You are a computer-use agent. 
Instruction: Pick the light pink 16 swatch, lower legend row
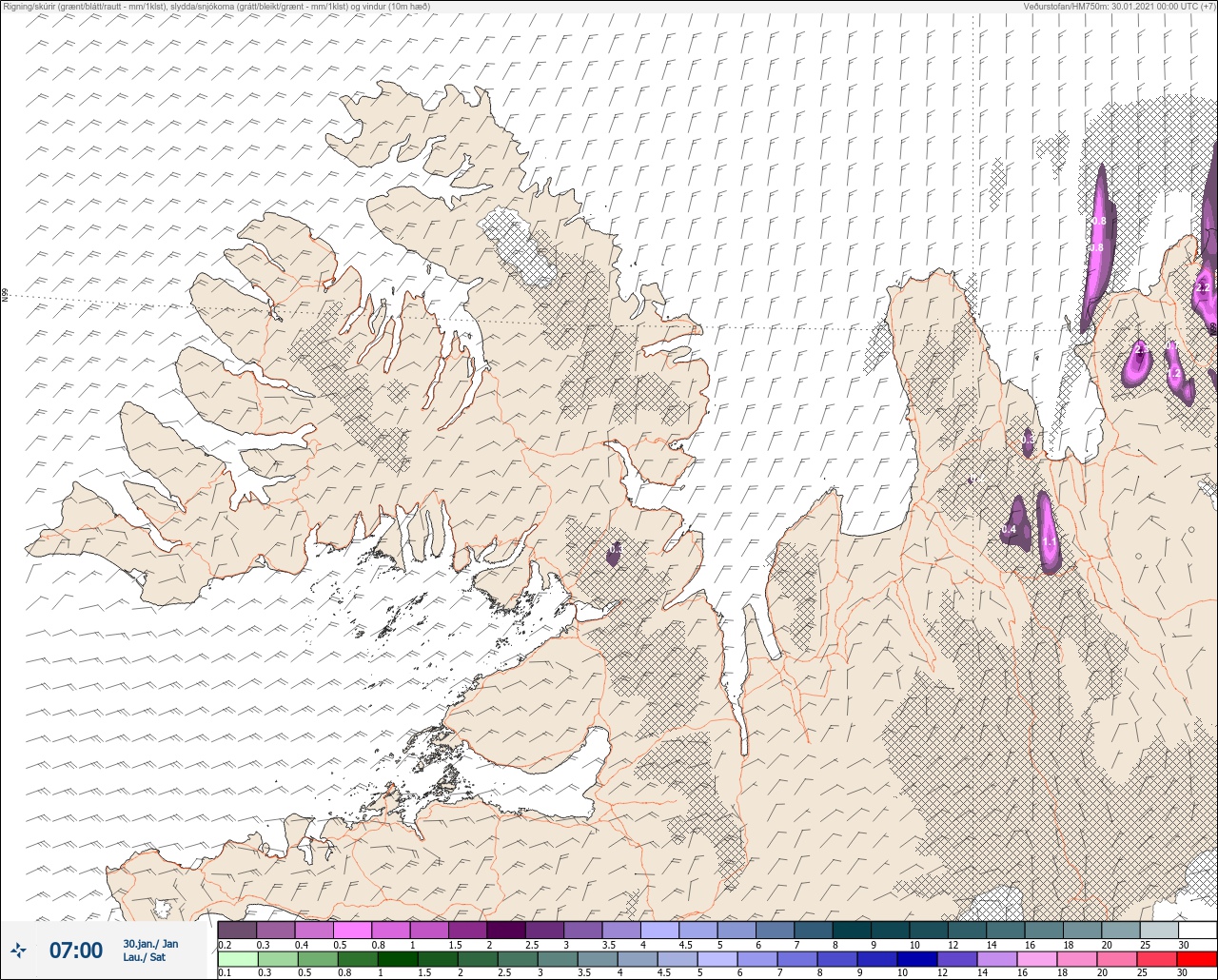(x=1036, y=959)
